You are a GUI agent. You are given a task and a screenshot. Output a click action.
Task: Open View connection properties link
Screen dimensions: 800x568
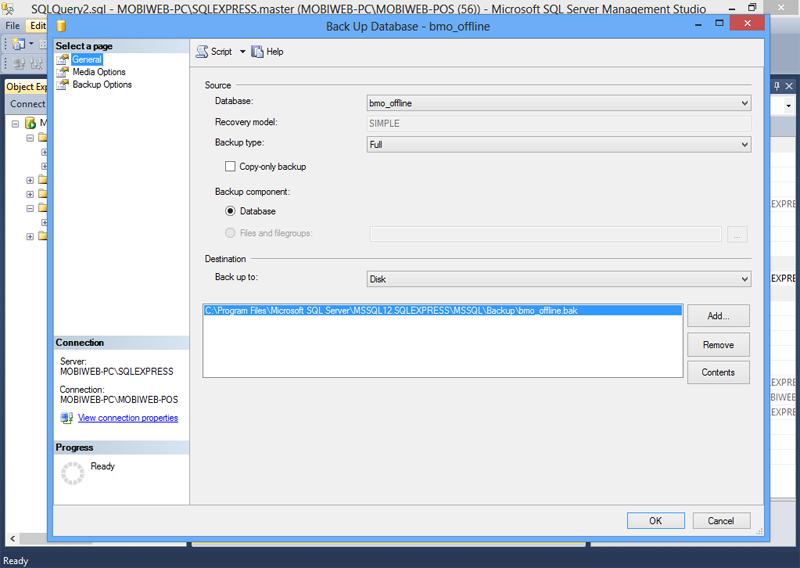click(128, 418)
